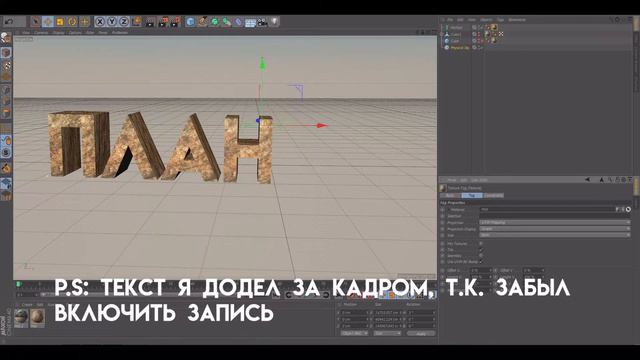Toggle Use UVW for Bump checkbox

click(481, 262)
